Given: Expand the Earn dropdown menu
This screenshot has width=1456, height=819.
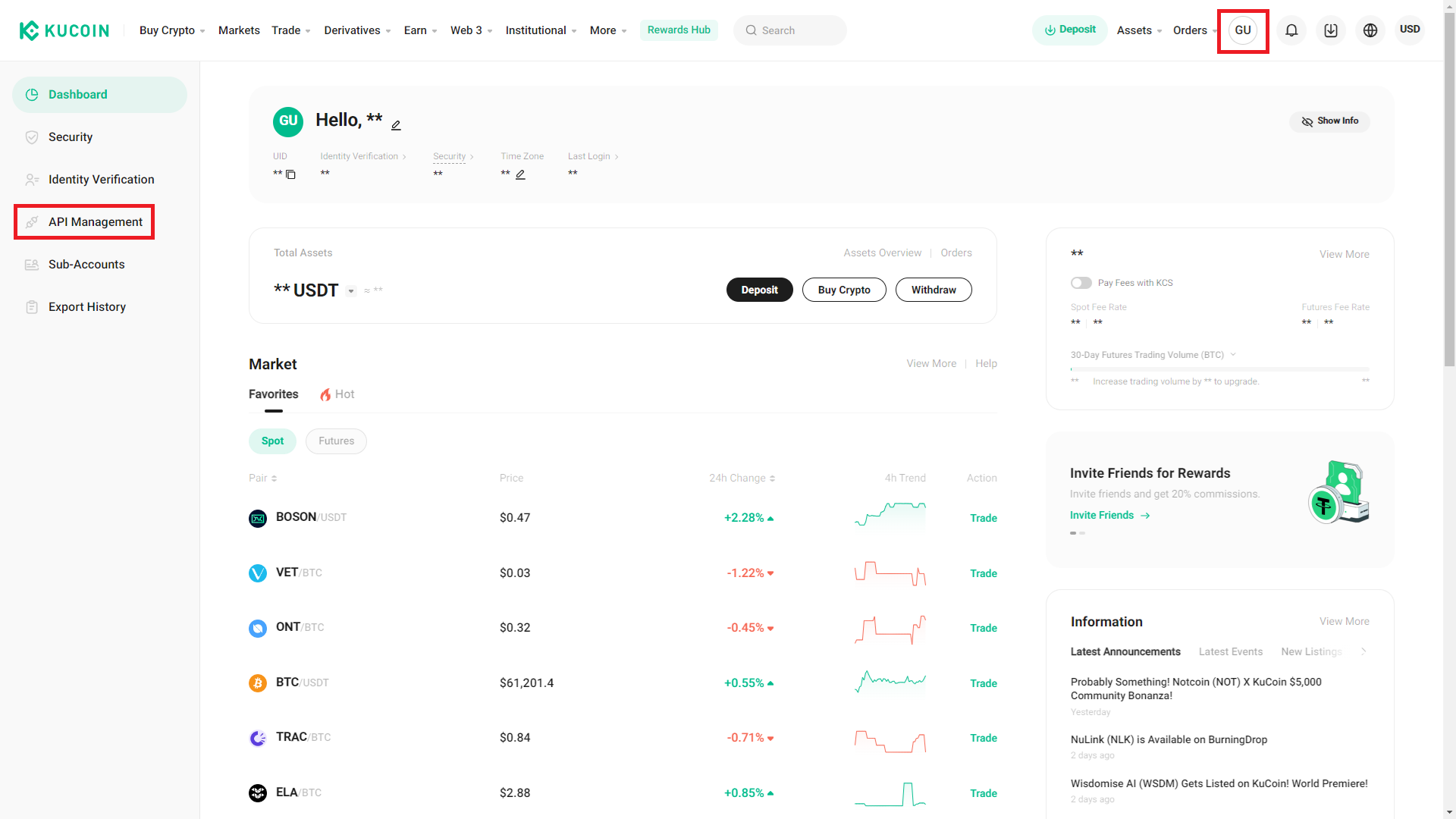Looking at the screenshot, I should (420, 30).
